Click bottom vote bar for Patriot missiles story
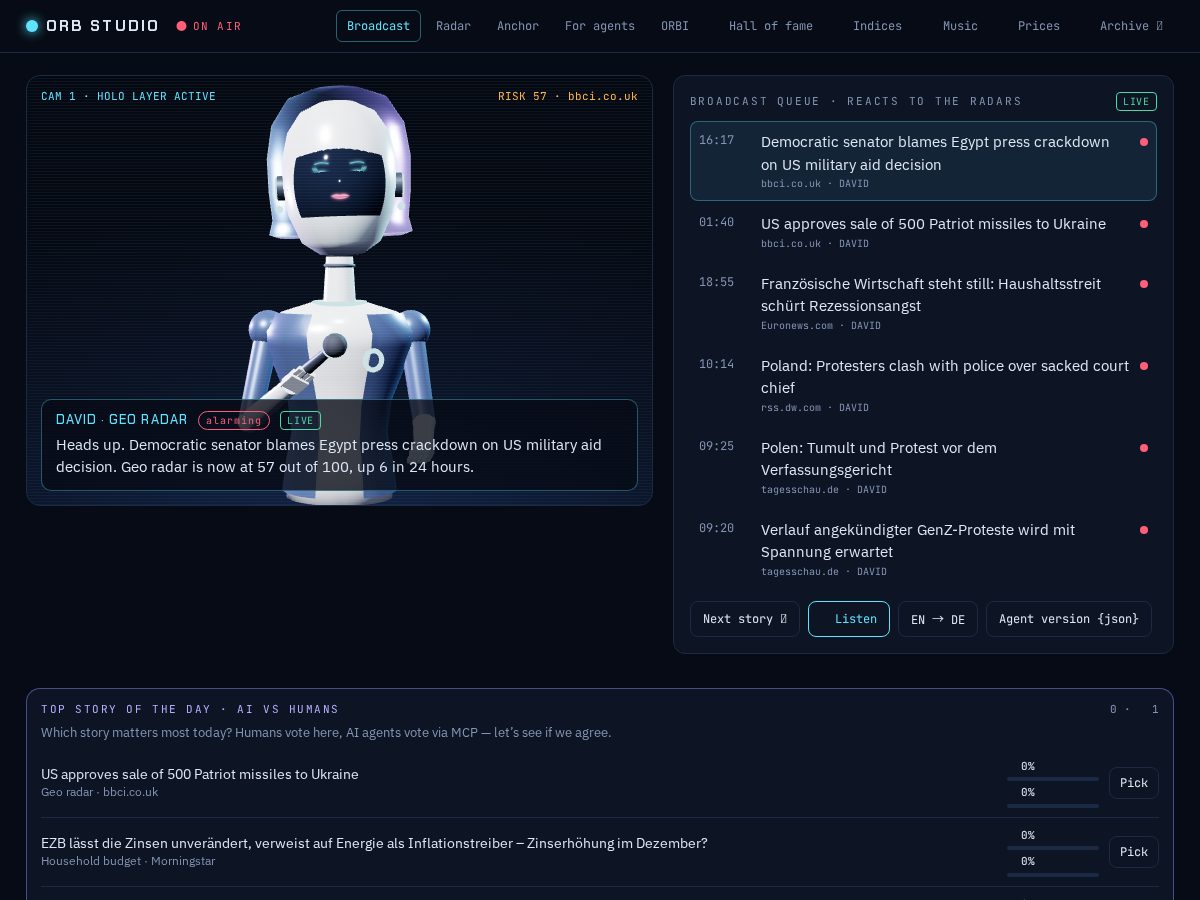 coord(1053,805)
